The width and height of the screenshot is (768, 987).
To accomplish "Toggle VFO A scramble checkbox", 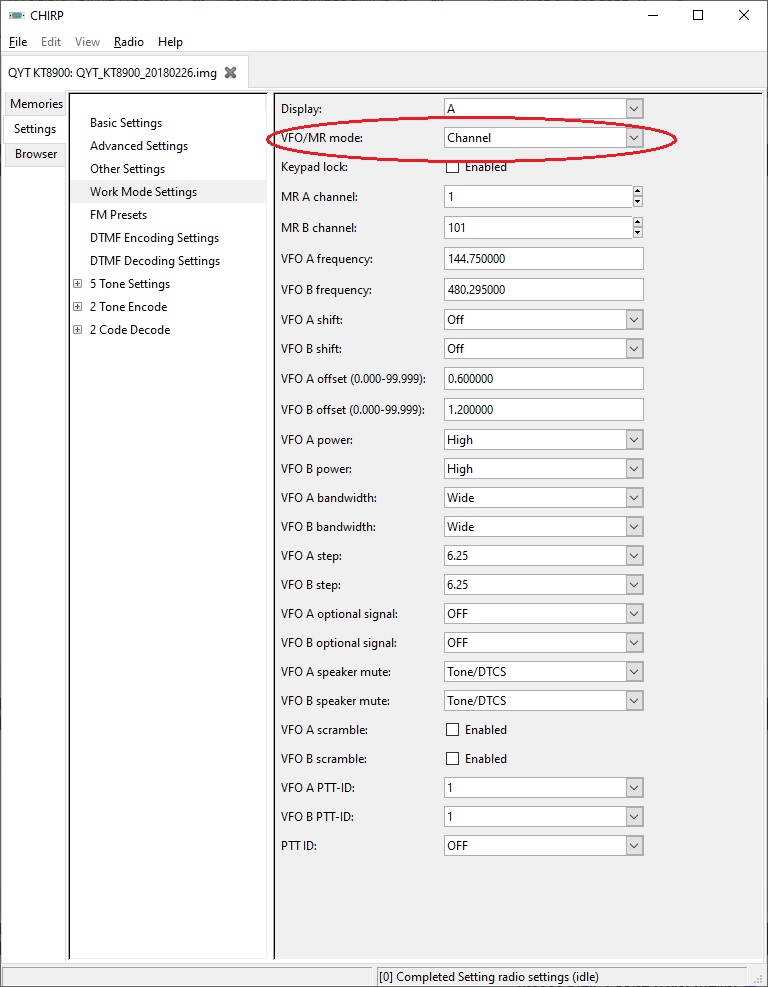I will [452, 730].
